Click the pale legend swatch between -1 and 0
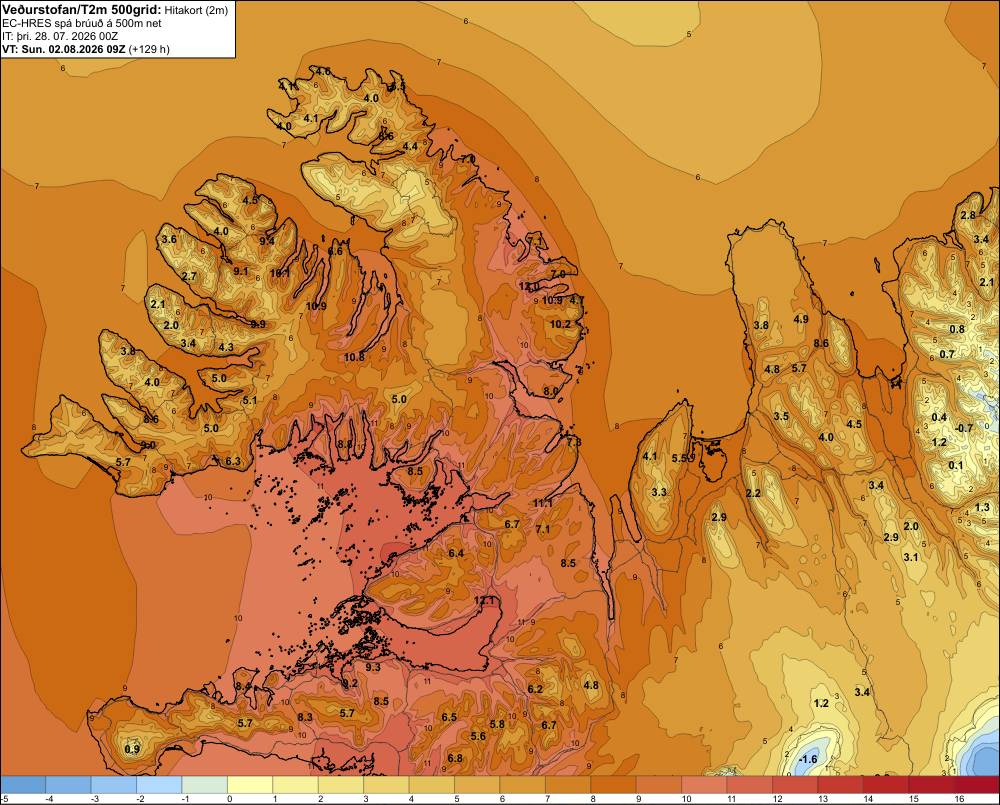 click(205, 785)
